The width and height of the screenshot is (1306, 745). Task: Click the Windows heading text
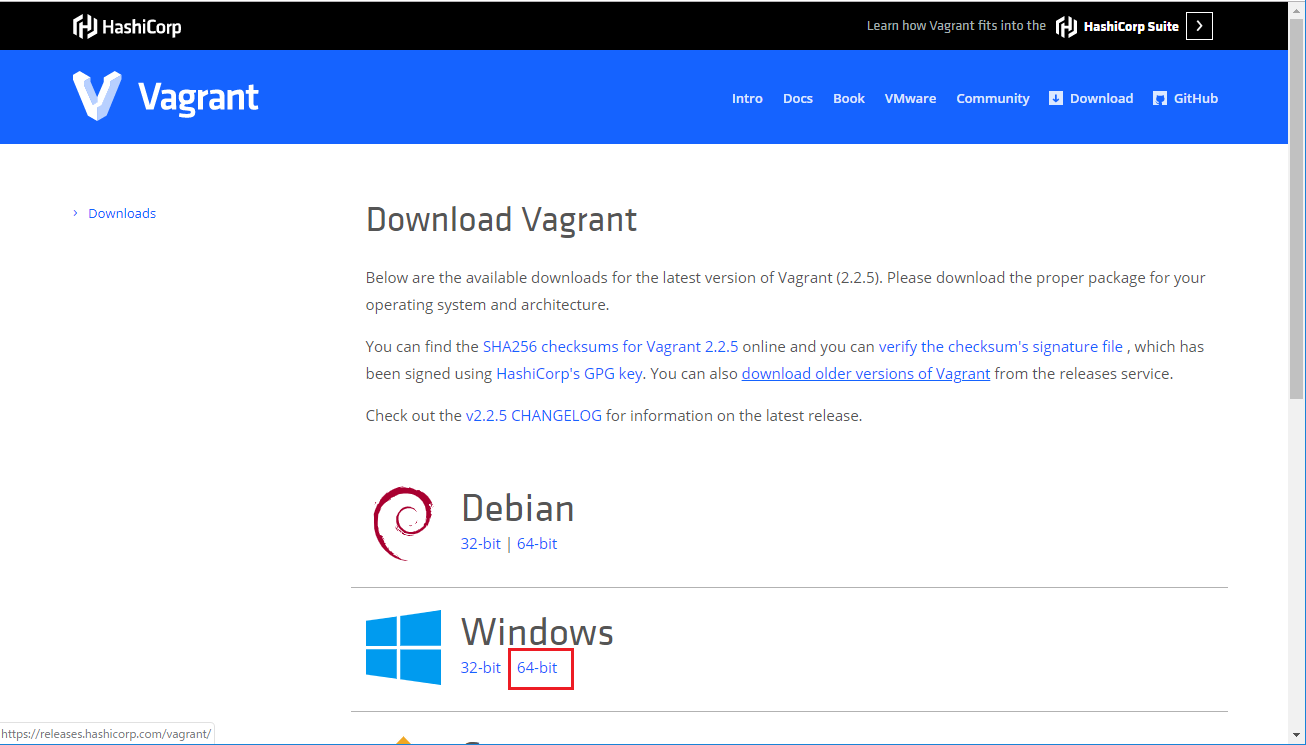click(537, 632)
